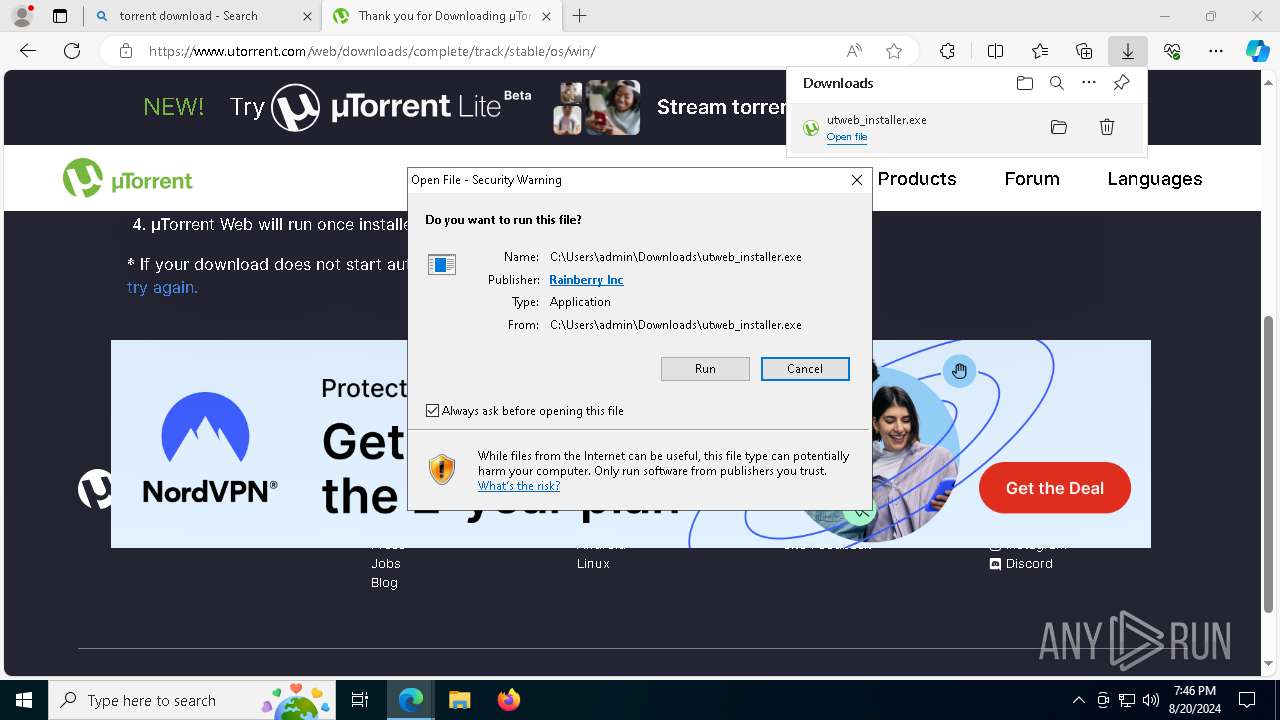The image size is (1280, 720).
Task: Open Products menu on uTorrent site
Action: 917,179
